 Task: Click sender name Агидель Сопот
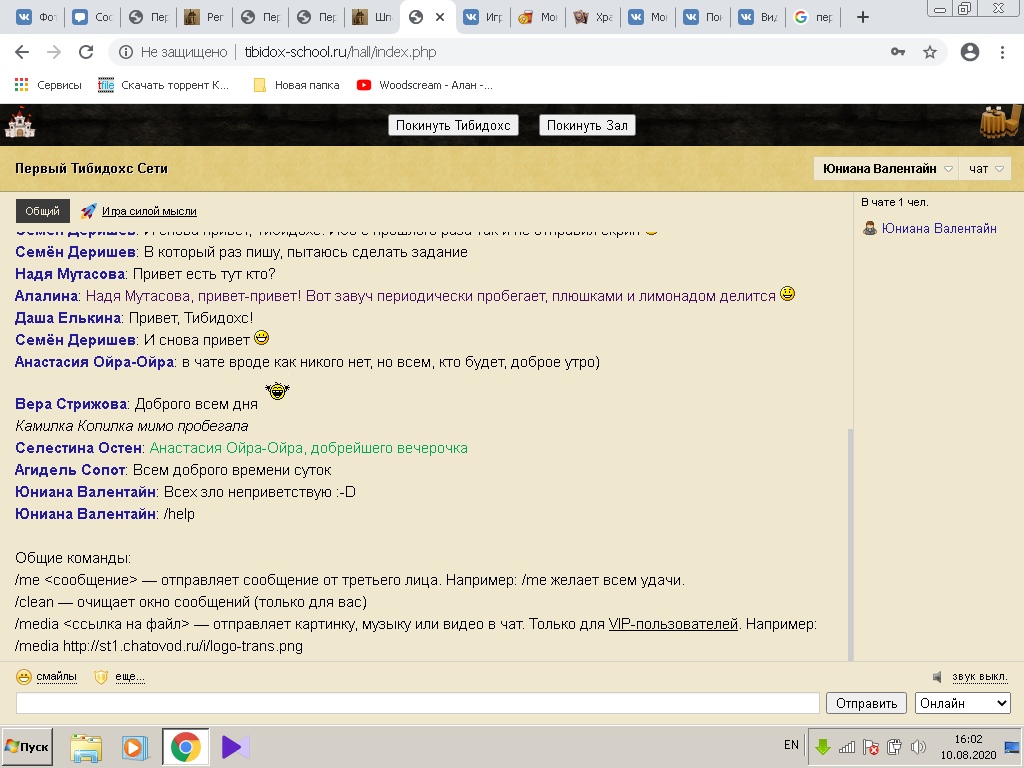(70, 470)
